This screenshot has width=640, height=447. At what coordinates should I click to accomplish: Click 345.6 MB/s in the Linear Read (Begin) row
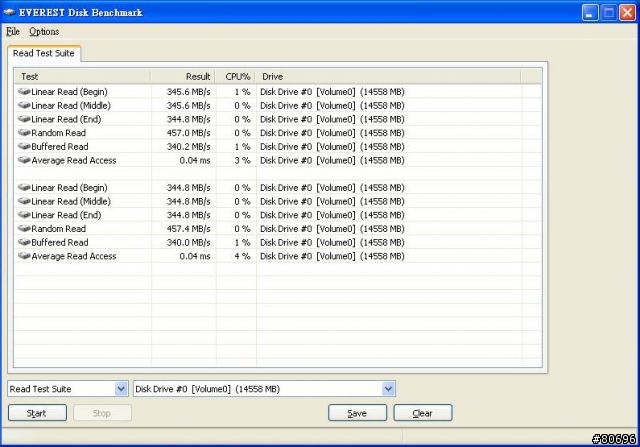189,92
